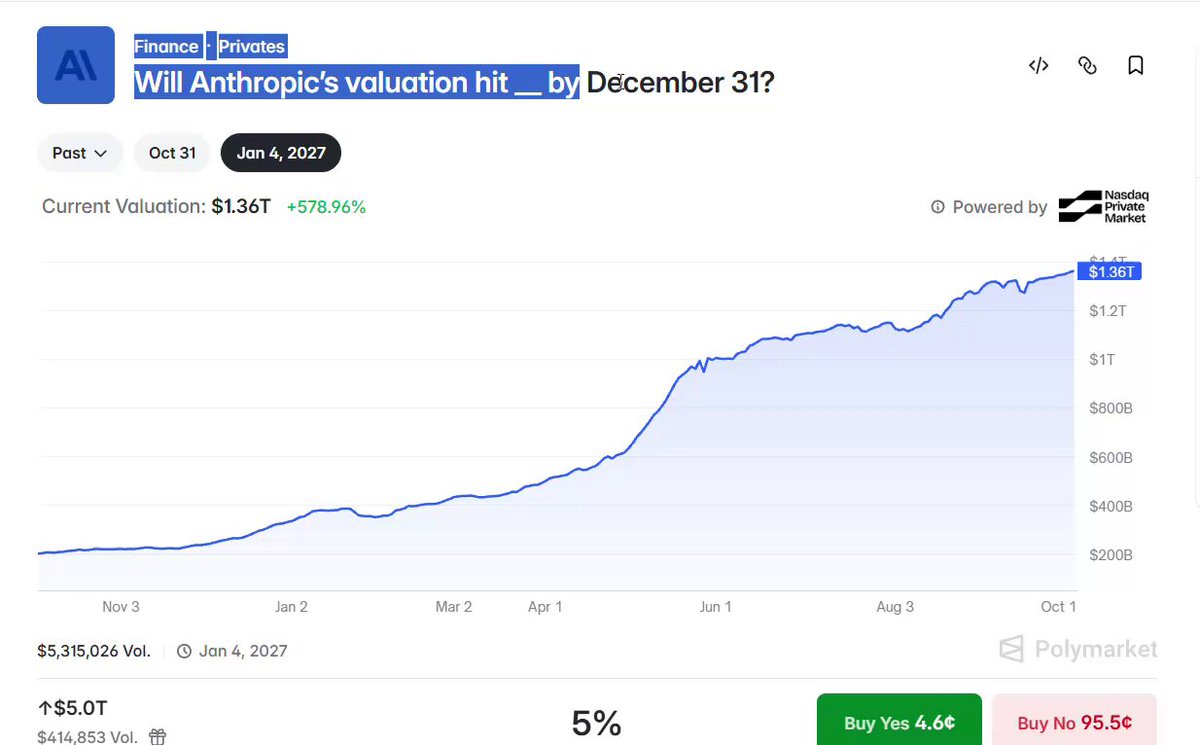Click the Apr 1 axis date label

coord(545,607)
